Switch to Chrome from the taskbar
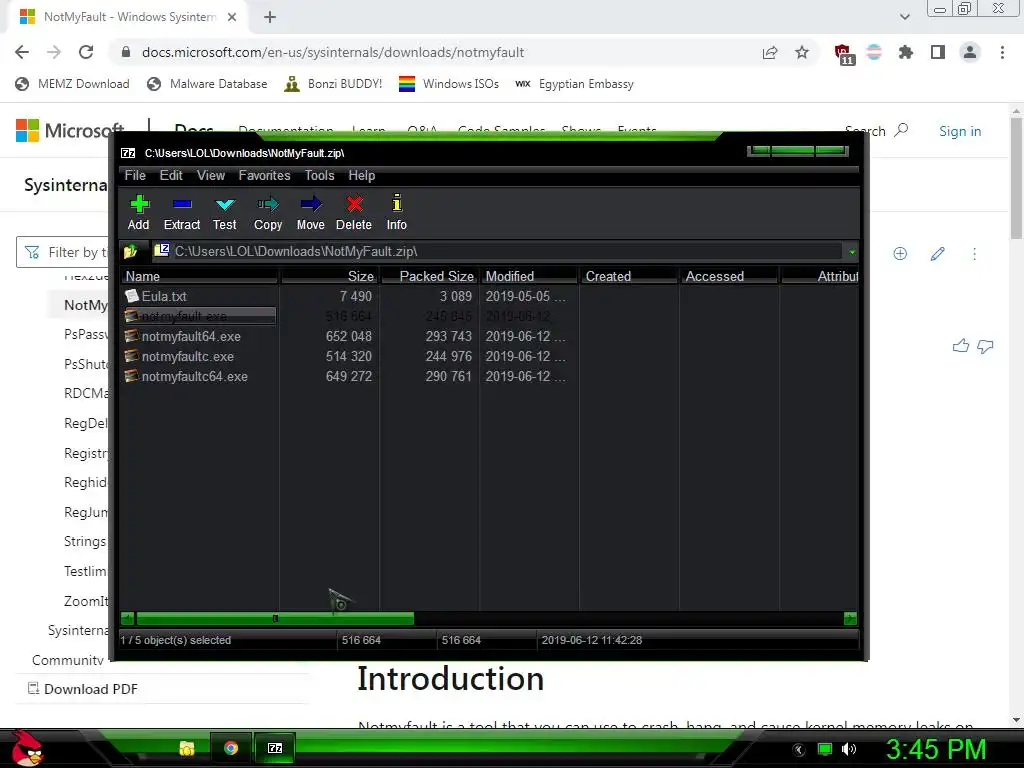This screenshot has height=768, width=1024. pos(231,748)
